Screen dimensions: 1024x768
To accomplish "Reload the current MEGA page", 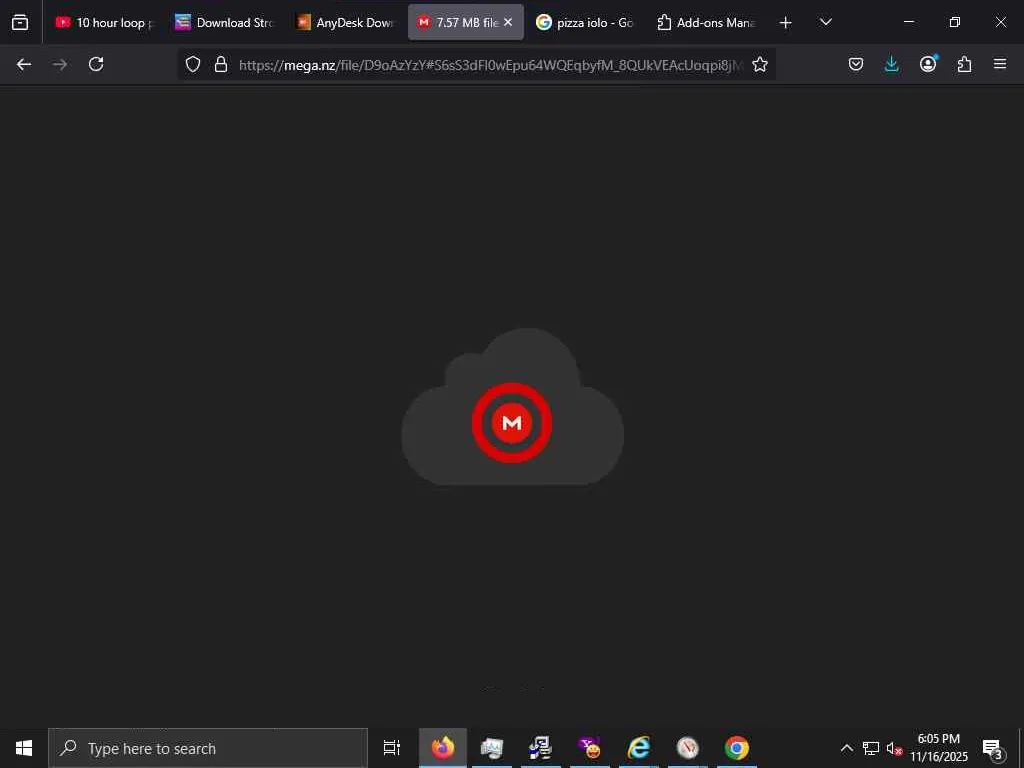I will 96,64.
